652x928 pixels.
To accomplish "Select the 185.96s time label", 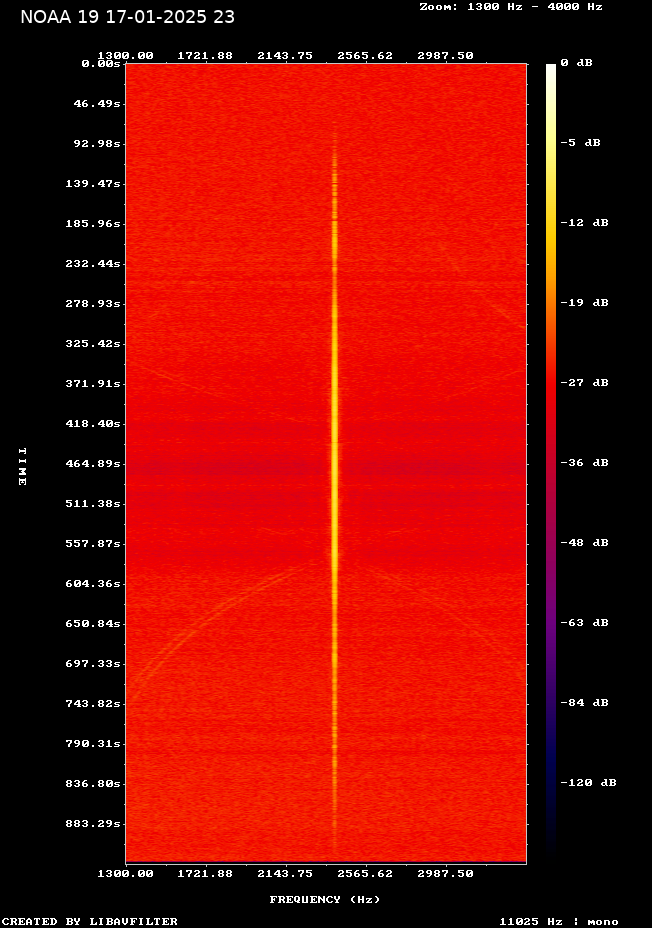I will (x=93, y=224).
